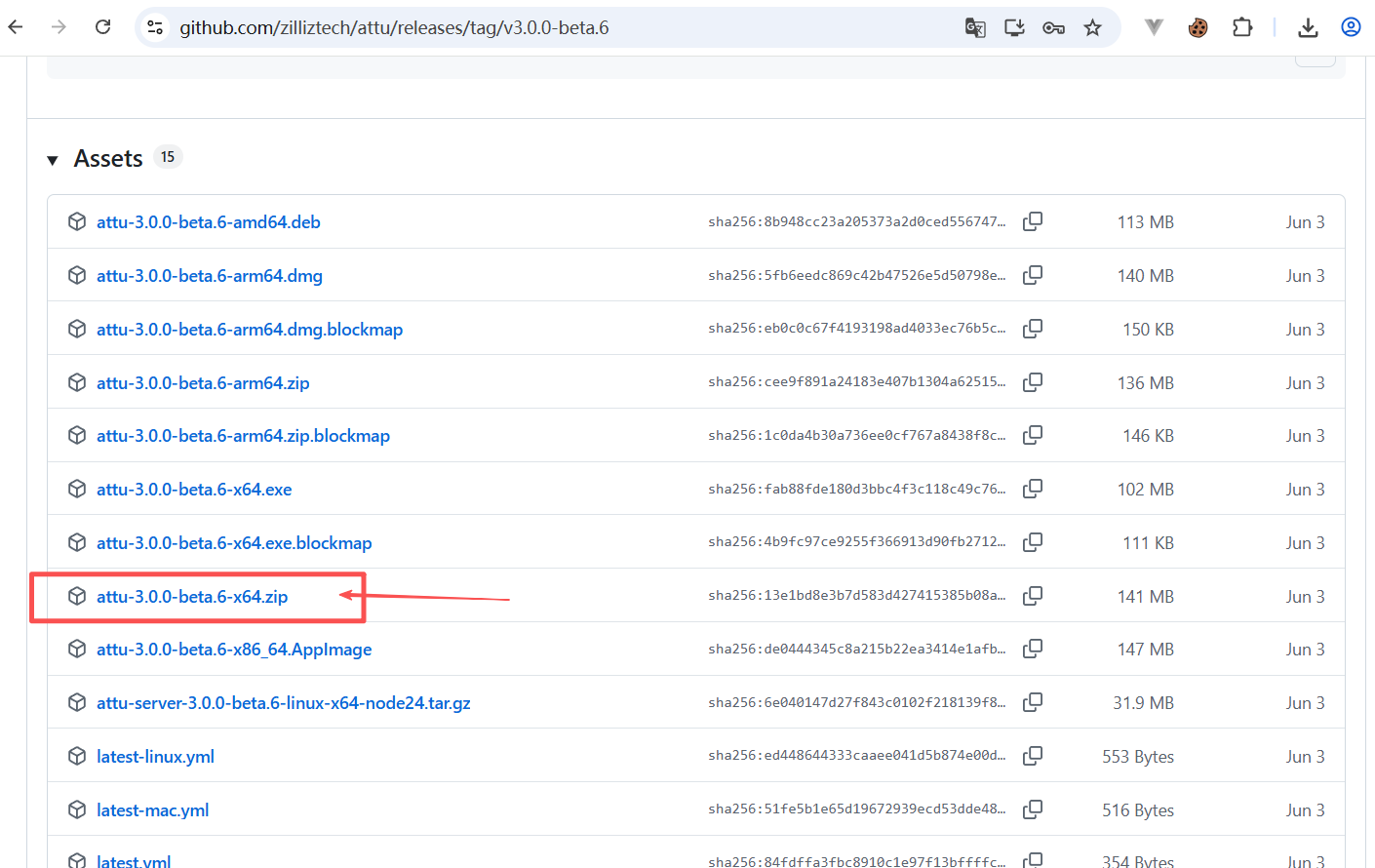Download attu-3.0.0-beta.6-arm64.dmg.blockmap
This screenshot has width=1375, height=868.
click(x=249, y=330)
